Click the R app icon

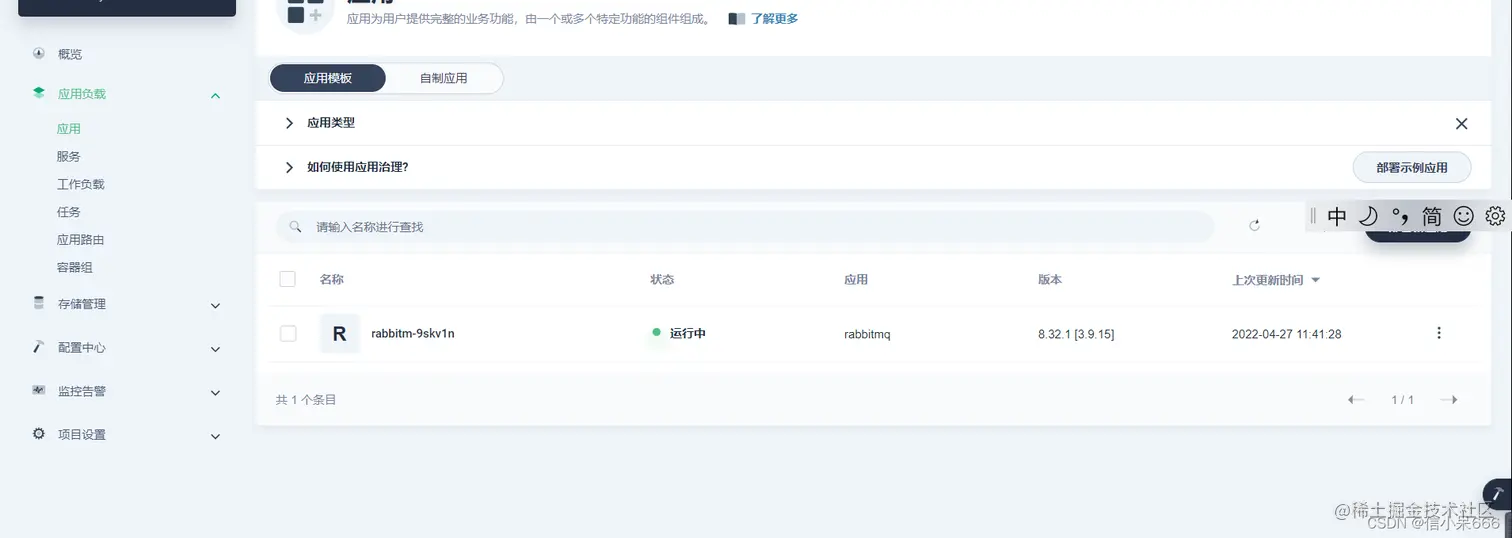[339, 334]
